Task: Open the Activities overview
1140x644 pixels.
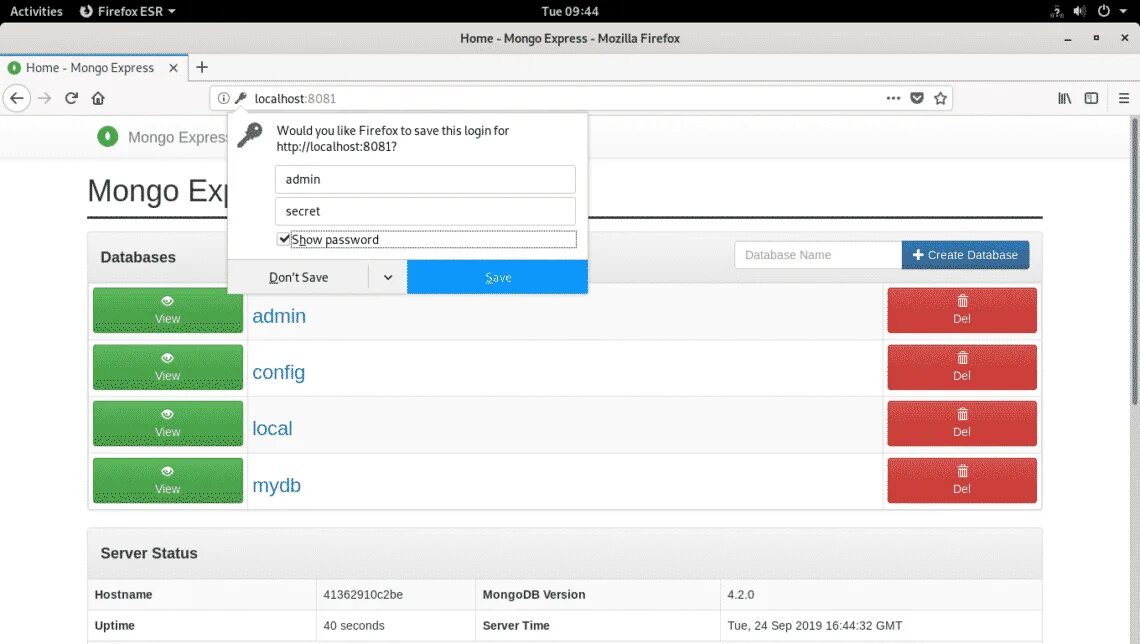Action: pos(36,11)
